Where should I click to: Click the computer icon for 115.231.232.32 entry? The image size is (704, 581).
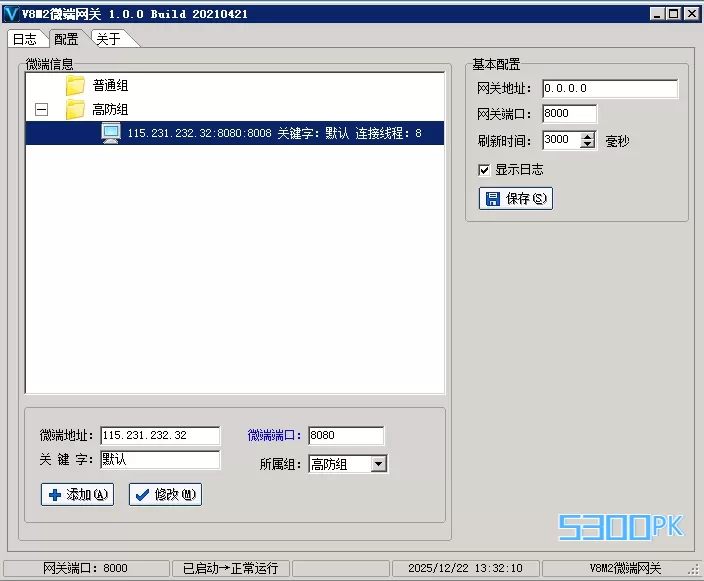point(111,133)
